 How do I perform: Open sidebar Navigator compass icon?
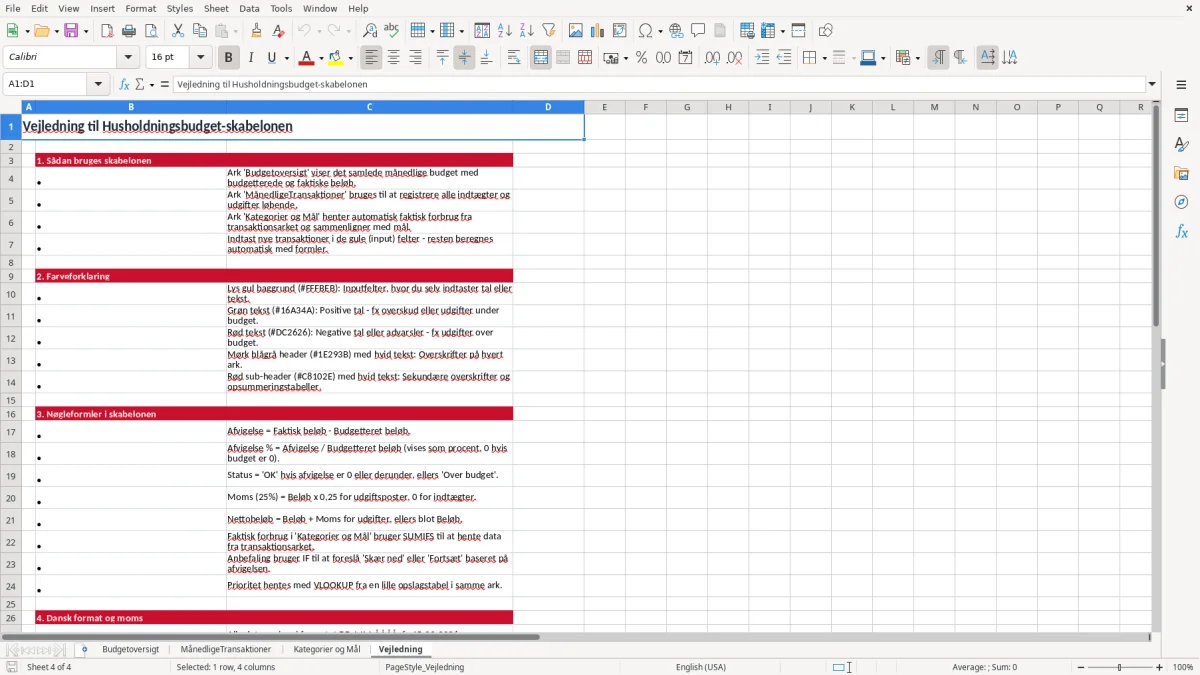tap(1181, 202)
